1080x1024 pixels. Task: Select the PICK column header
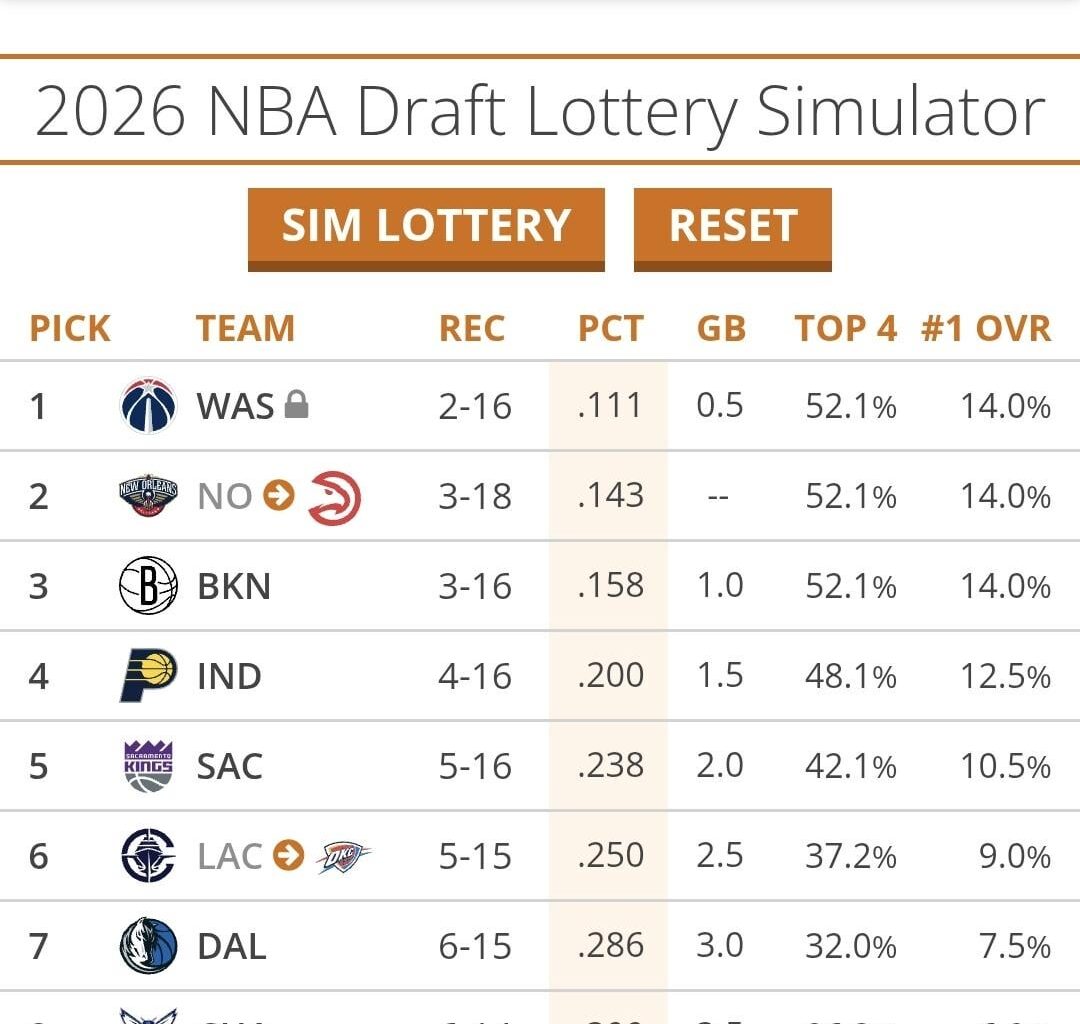coord(68,328)
